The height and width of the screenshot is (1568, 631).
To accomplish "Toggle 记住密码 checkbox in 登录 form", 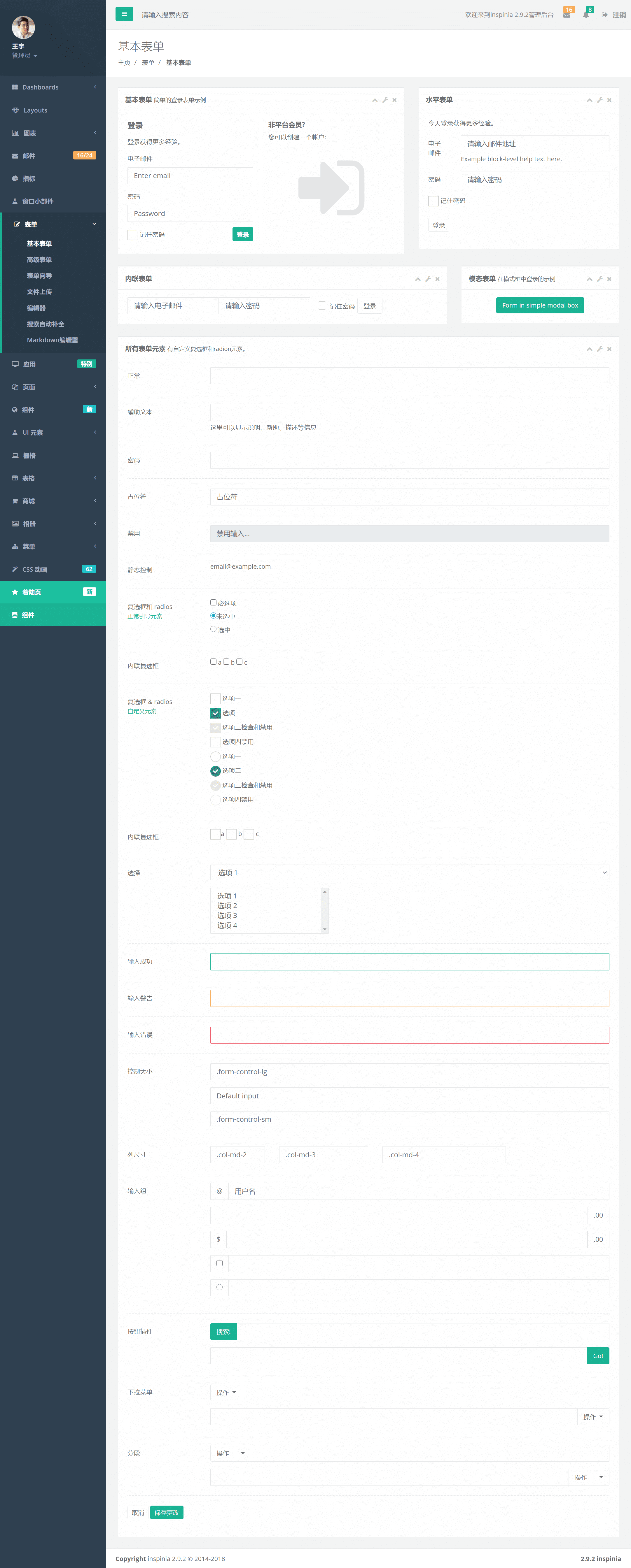I will click(133, 235).
